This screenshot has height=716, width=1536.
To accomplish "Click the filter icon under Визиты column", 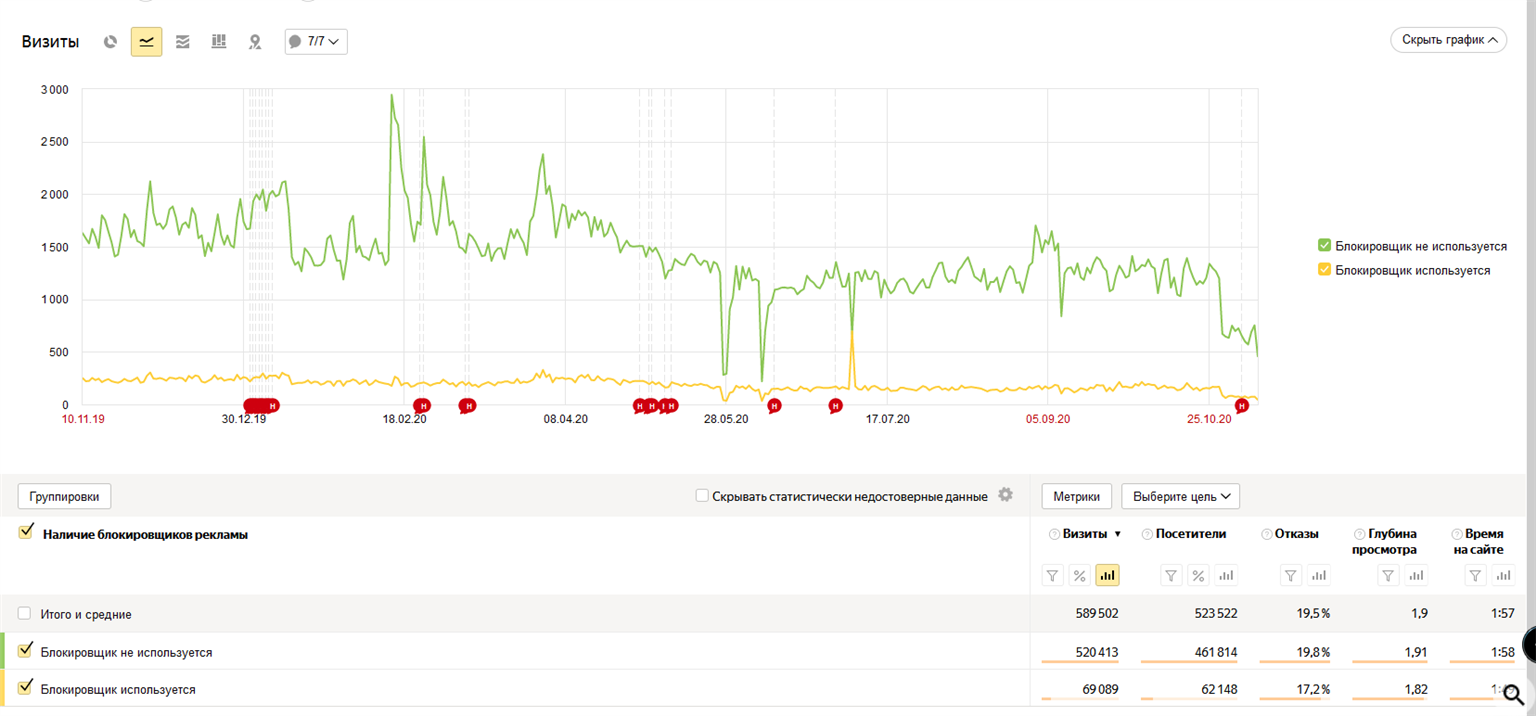I will coord(1052,575).
